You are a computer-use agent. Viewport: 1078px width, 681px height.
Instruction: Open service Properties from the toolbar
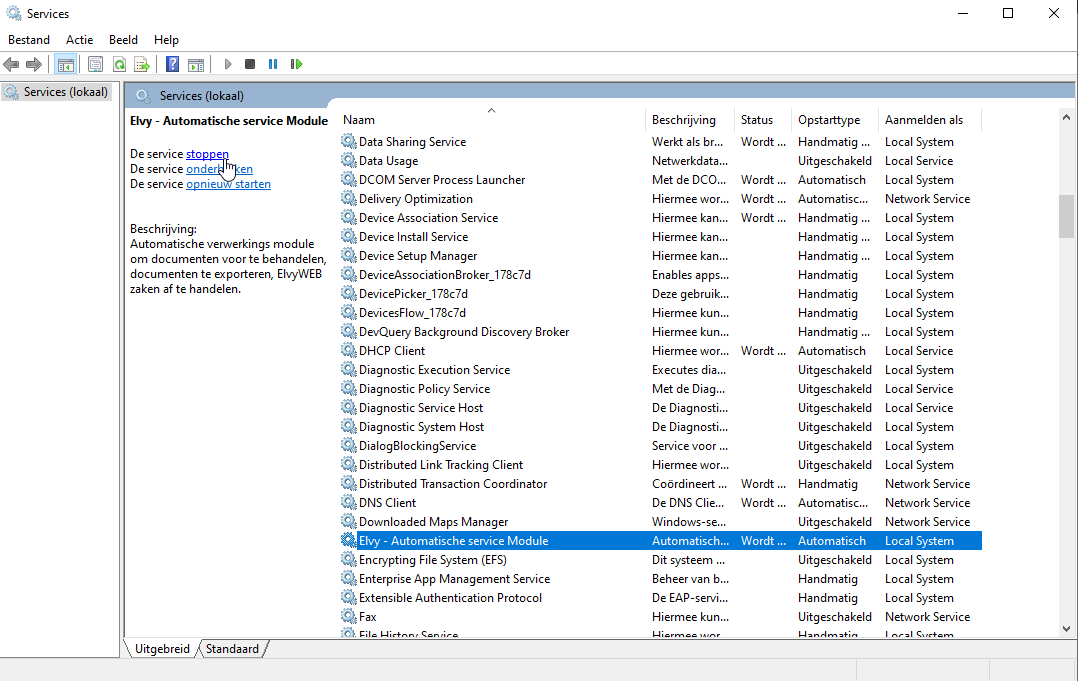(x=96, y=65)
